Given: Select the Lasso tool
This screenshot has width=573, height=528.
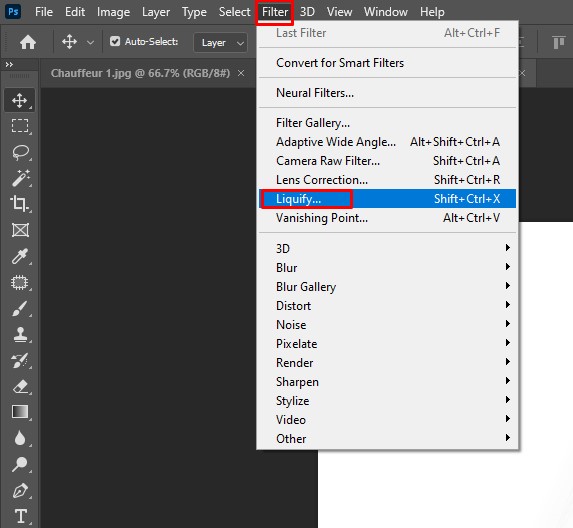Looking at the screenshot, I should coord(20,152).
